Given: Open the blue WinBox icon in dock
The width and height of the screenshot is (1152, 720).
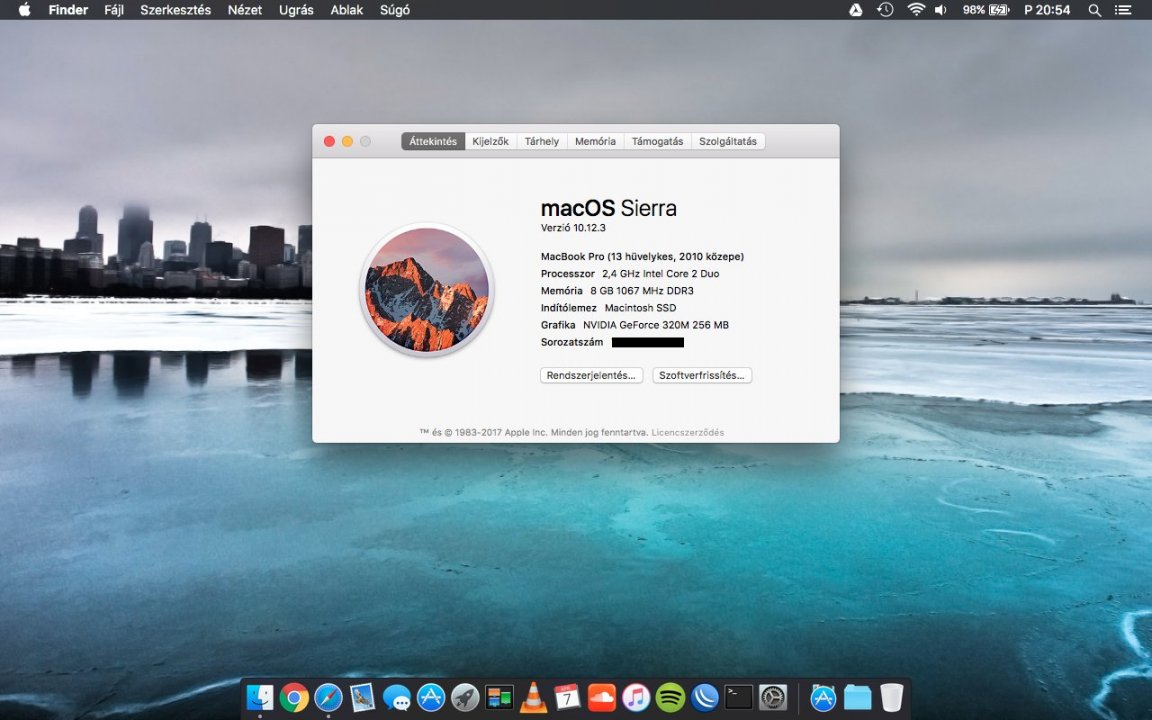Looking at the screenshot, I should (x=705, y=697).
